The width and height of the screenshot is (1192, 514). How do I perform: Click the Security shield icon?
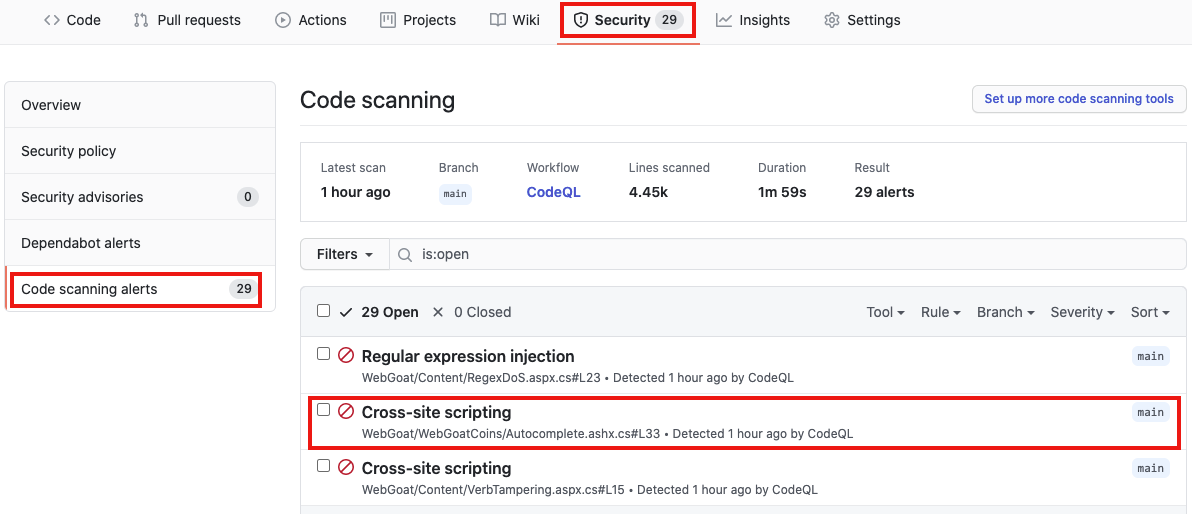(x=581, y=21)
